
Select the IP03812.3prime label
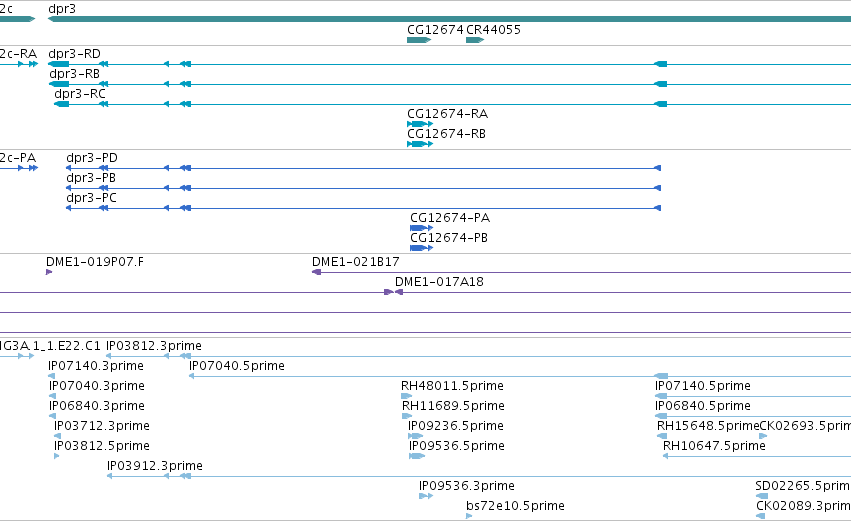point(154,346)
